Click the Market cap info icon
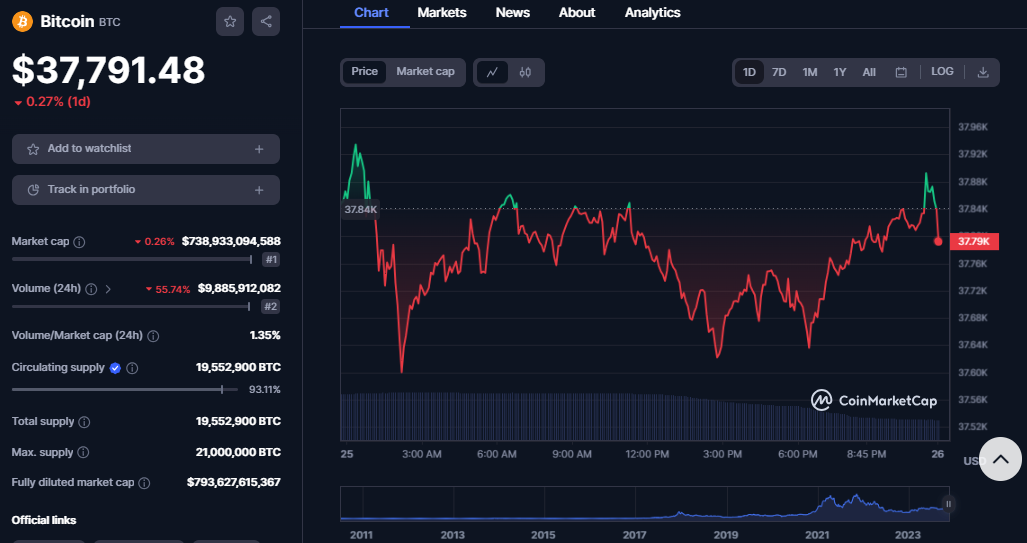This screenshot has height=543, width=1027. click(80, 242)
